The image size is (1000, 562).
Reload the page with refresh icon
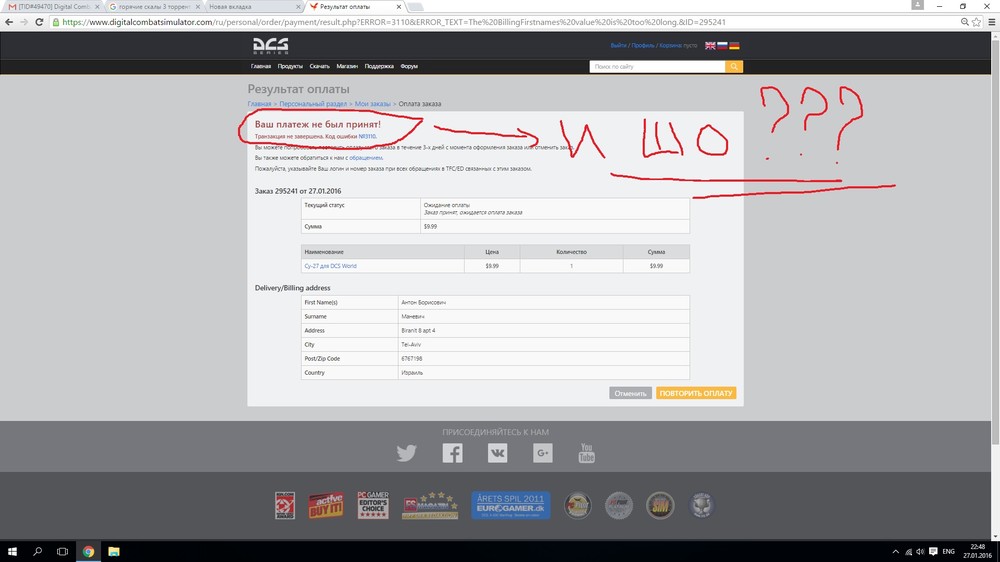point(39,22)
